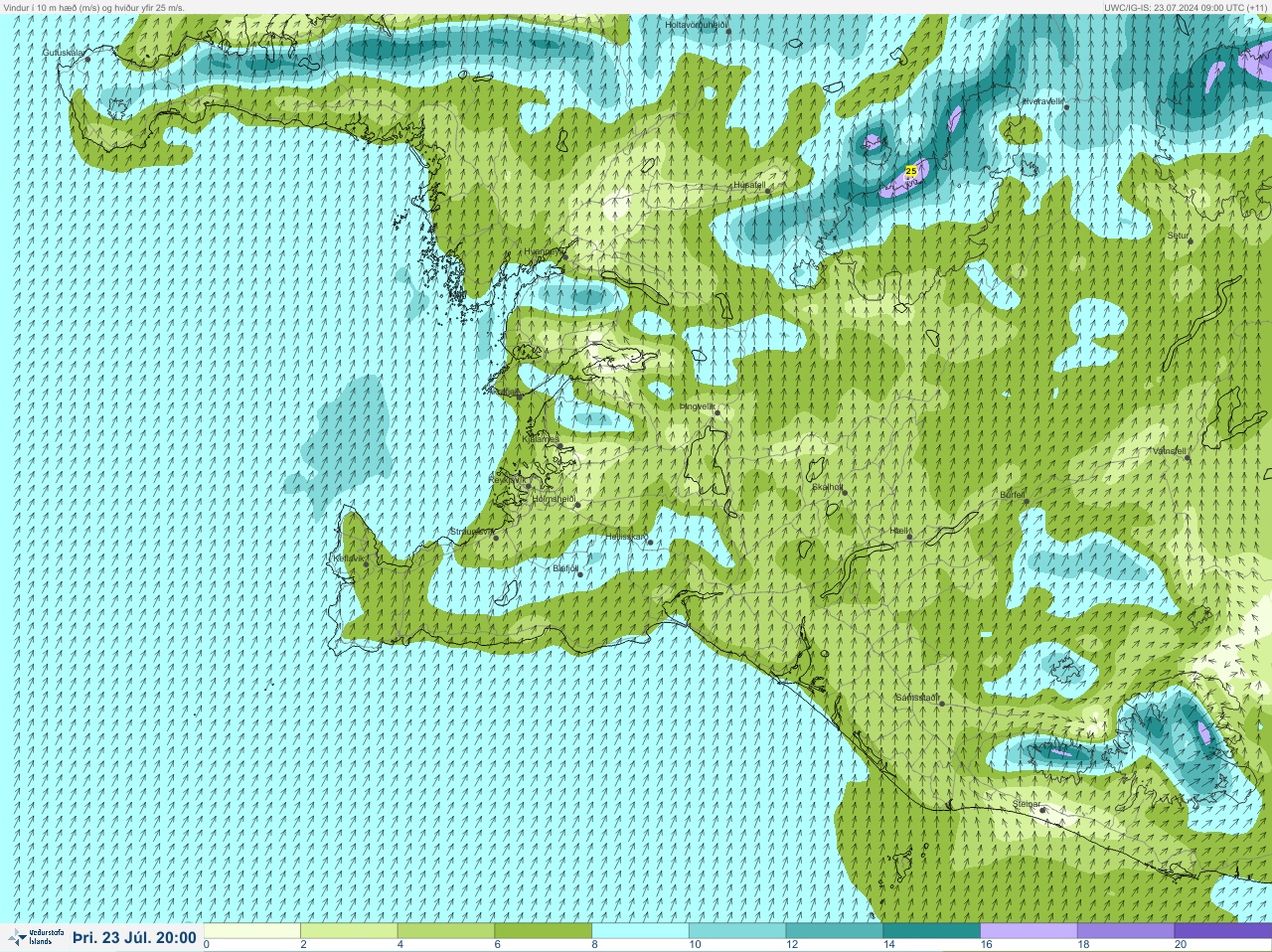This screenshot has height=952, width=1272.
Task: Click the legend tick value 2
Action: coord(303,944)
